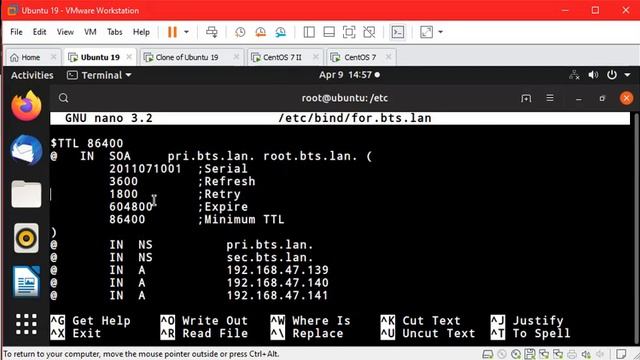Click the stretch guest display icon

pos(426,32)
